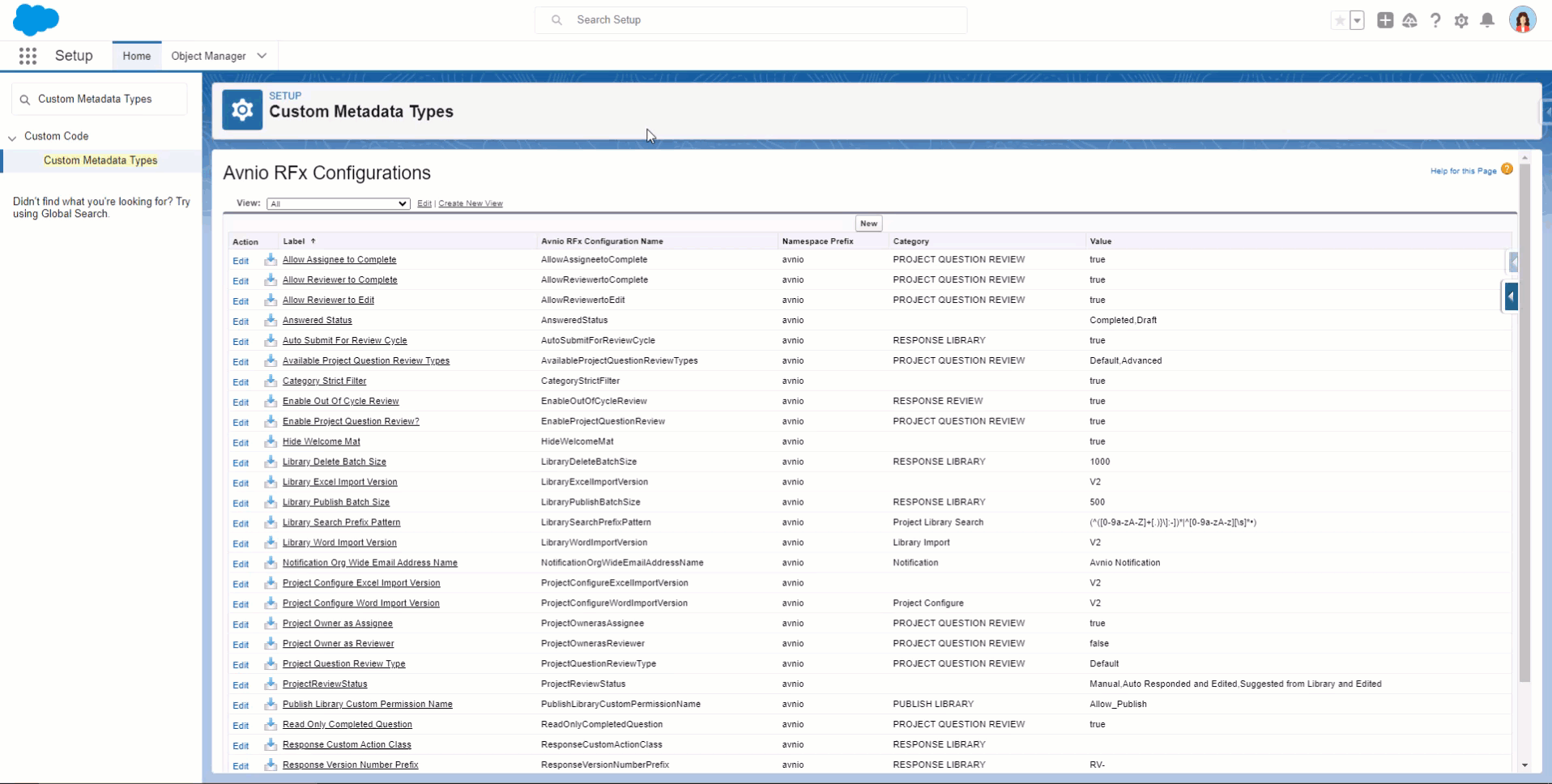Click the New button above the table

point(868,224)
